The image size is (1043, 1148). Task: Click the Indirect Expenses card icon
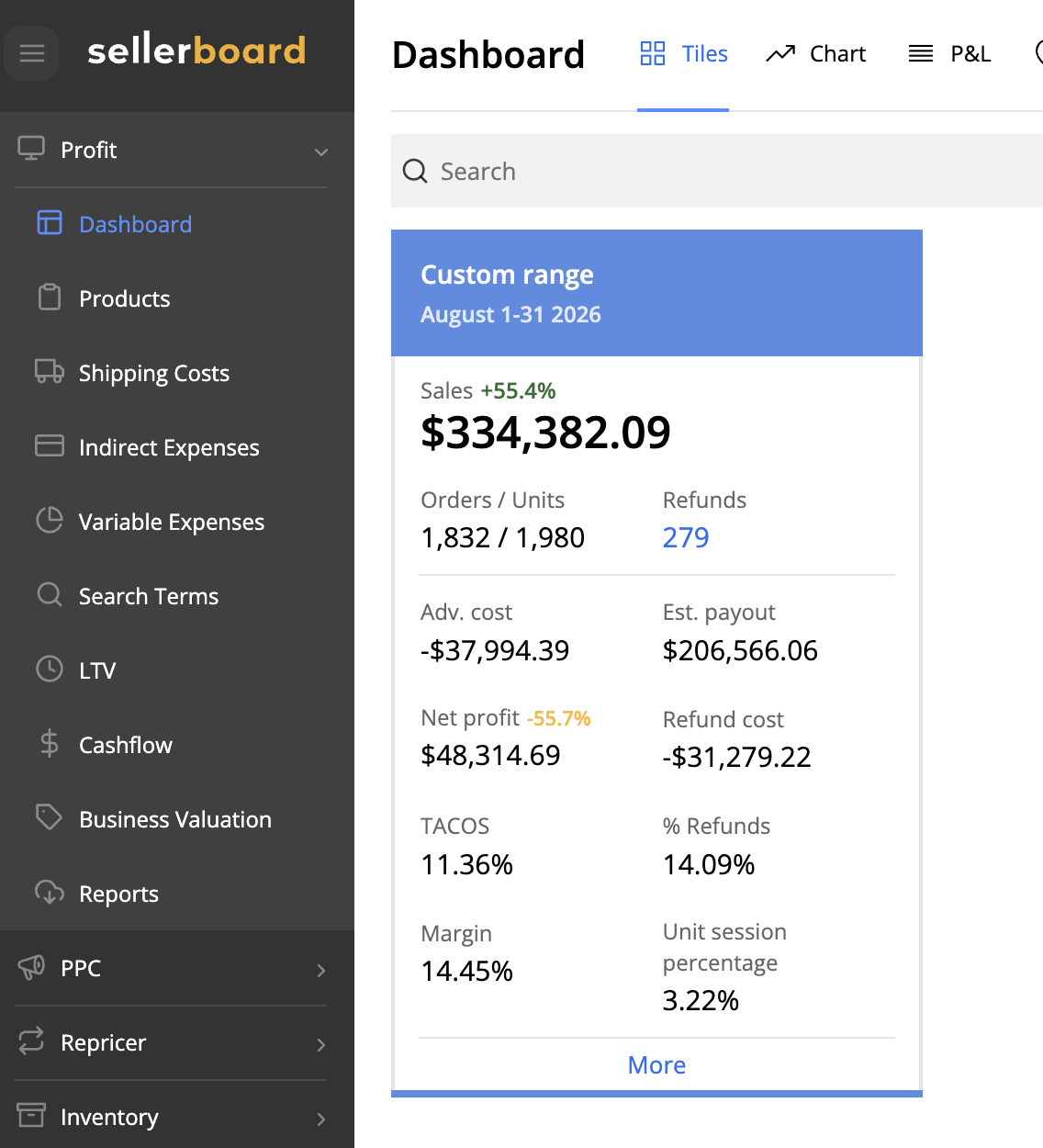[50, 446]
